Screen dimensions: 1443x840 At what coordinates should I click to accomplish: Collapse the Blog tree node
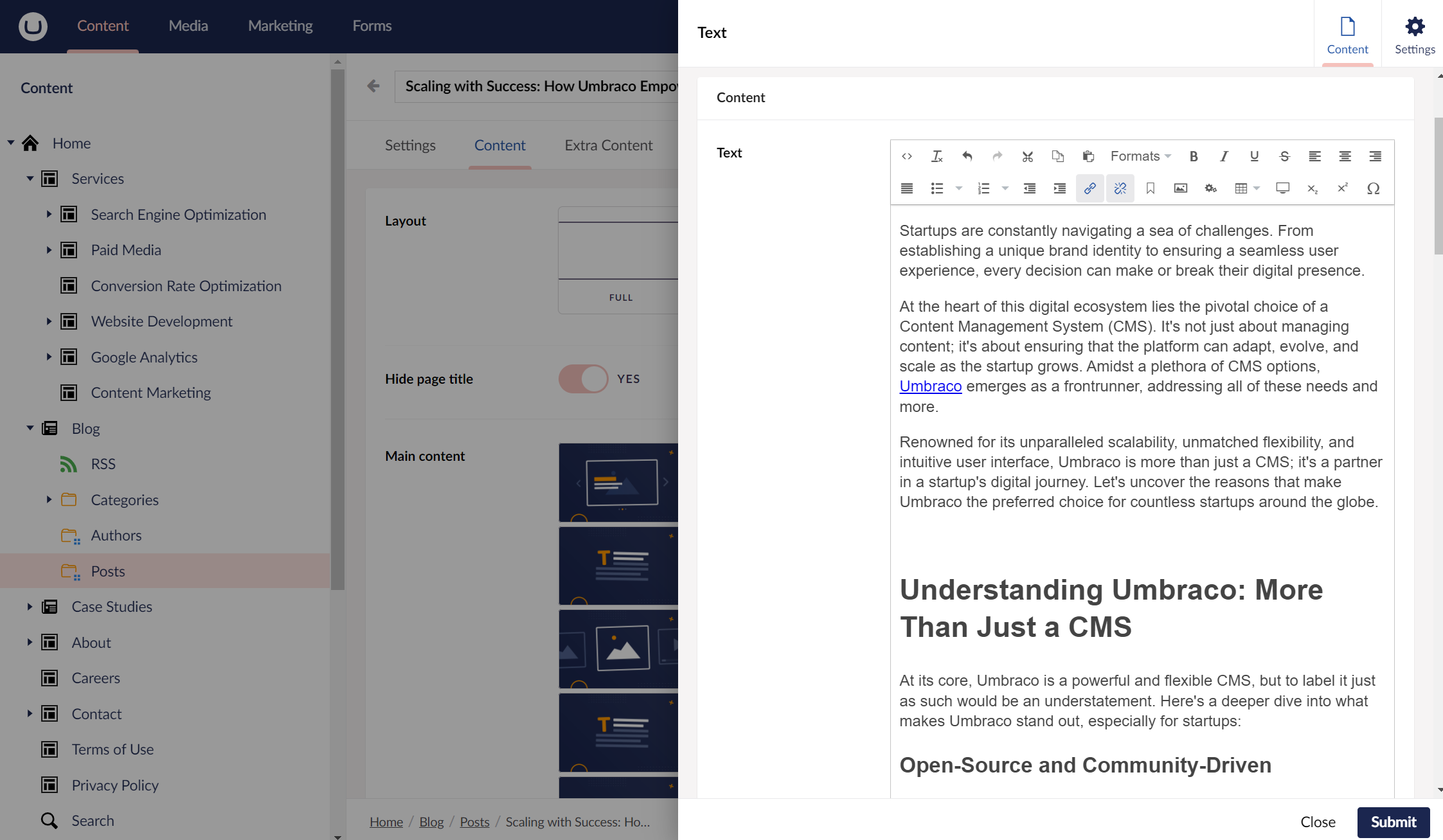click(x=30, y=428)
